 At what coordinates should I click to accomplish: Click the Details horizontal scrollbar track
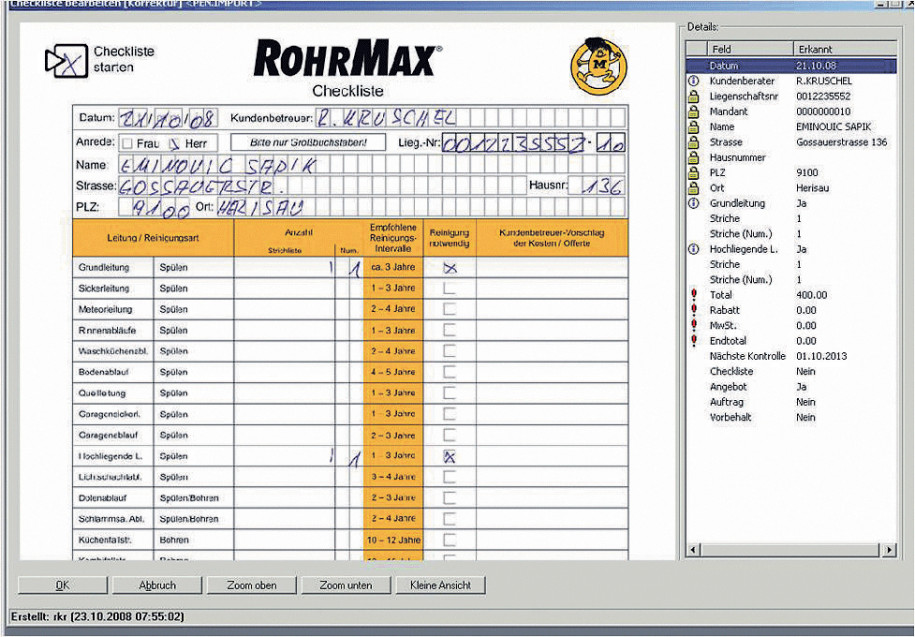coord(791,550)
